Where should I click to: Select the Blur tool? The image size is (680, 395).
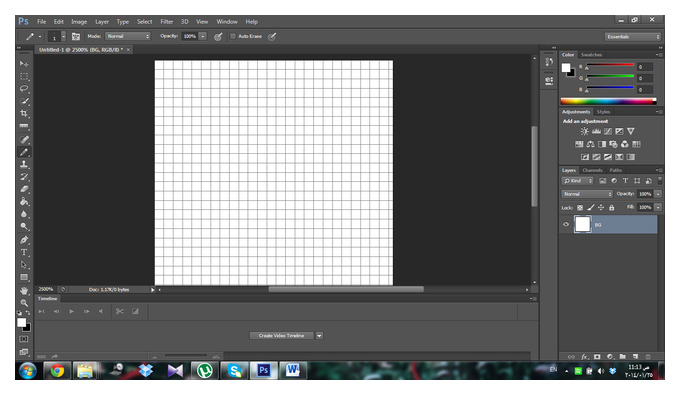pyautogui.click(x=24, y=214)
